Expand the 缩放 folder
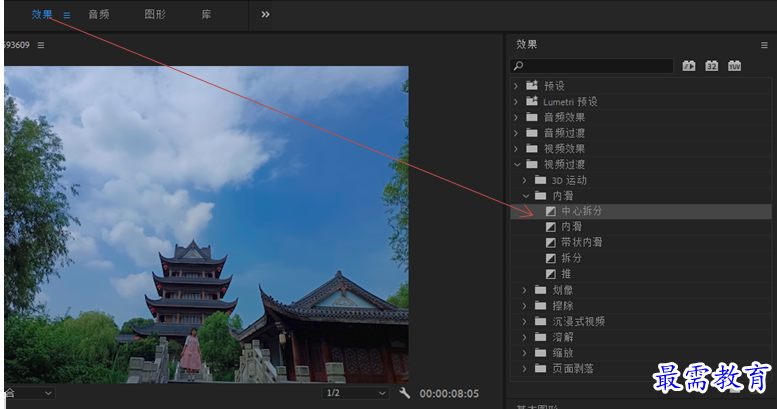 [525, 353]
